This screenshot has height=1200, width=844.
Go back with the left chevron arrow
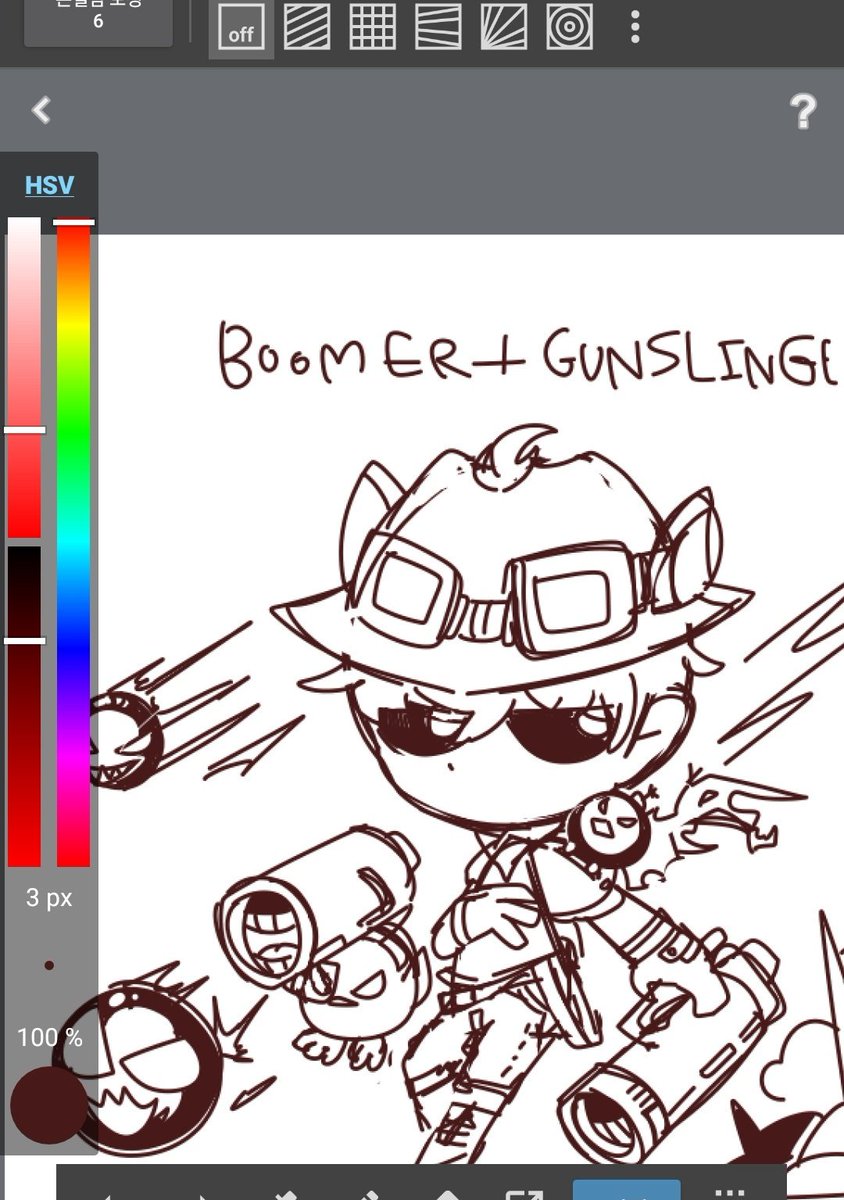[41, 110]
